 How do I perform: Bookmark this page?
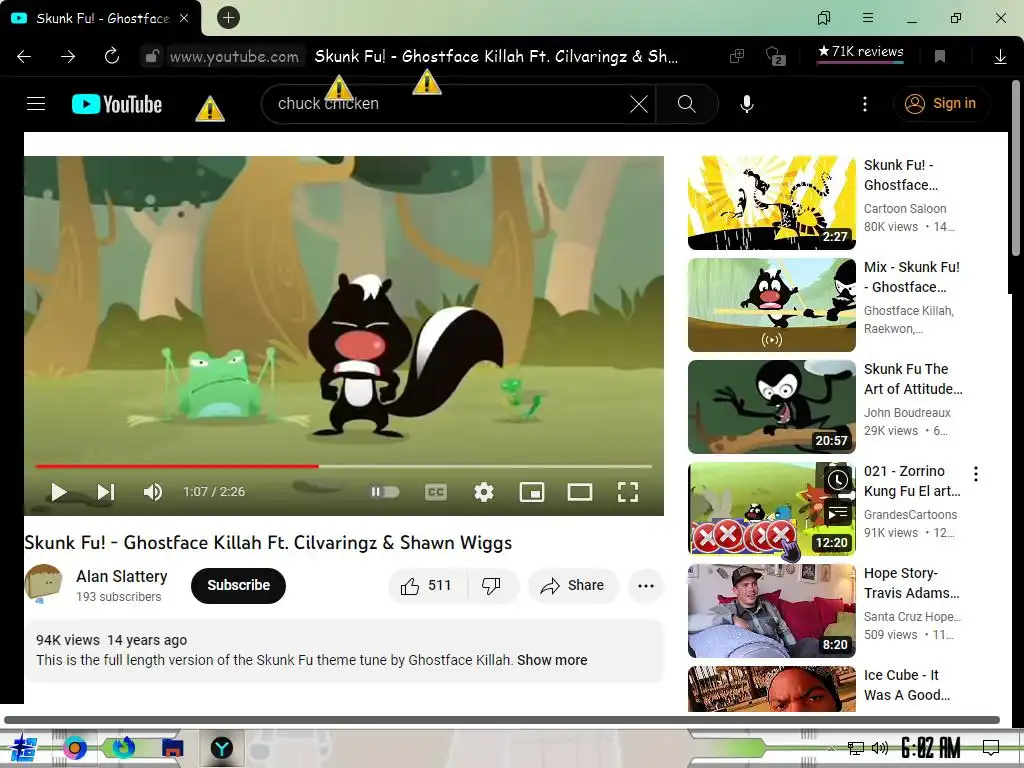coord(940,57)
